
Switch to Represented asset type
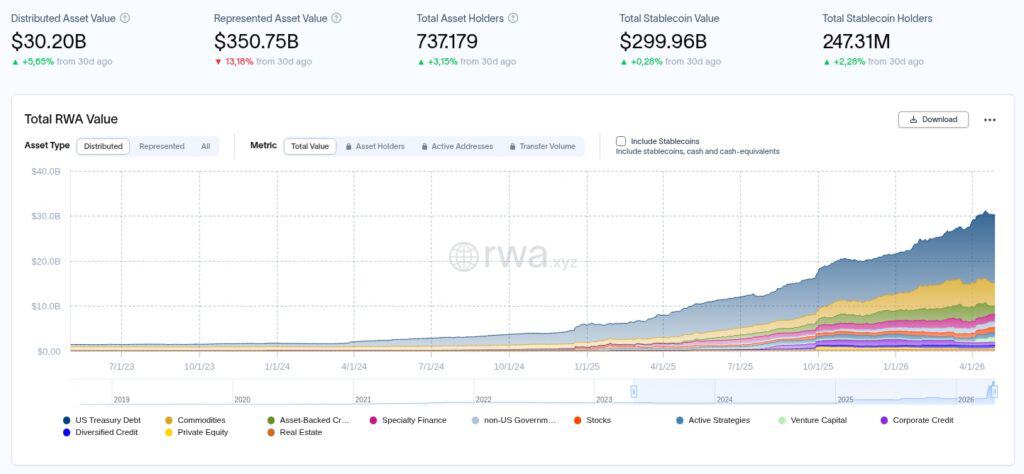pyautogui.click(x=162, y=146)
